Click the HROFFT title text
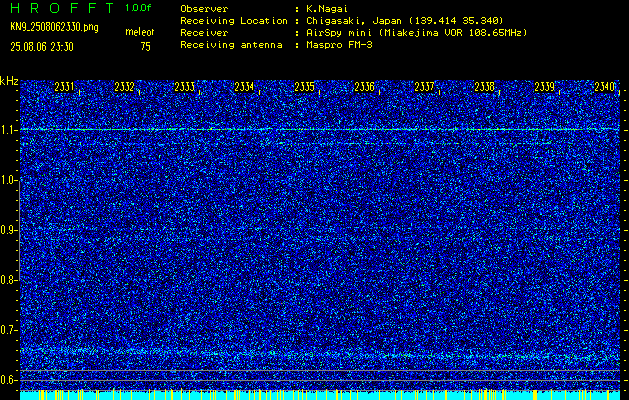The image size is (629, 400). tap(62, 8)
